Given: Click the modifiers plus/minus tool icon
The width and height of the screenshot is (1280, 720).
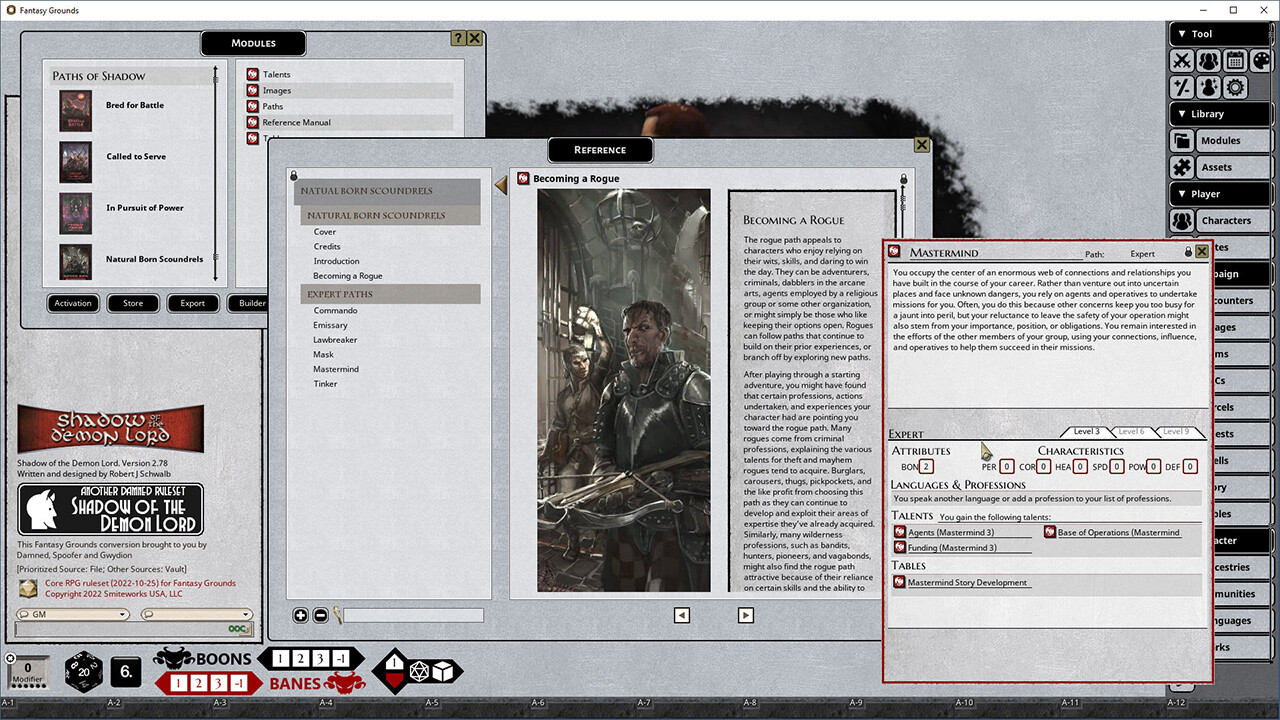Looking at the screenshot, I should 1183,88.
